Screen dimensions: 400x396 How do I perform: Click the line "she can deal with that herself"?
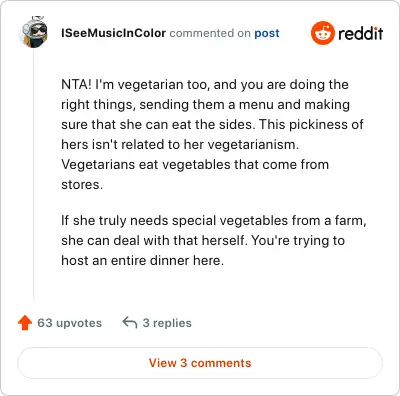(x=203, y=241)
